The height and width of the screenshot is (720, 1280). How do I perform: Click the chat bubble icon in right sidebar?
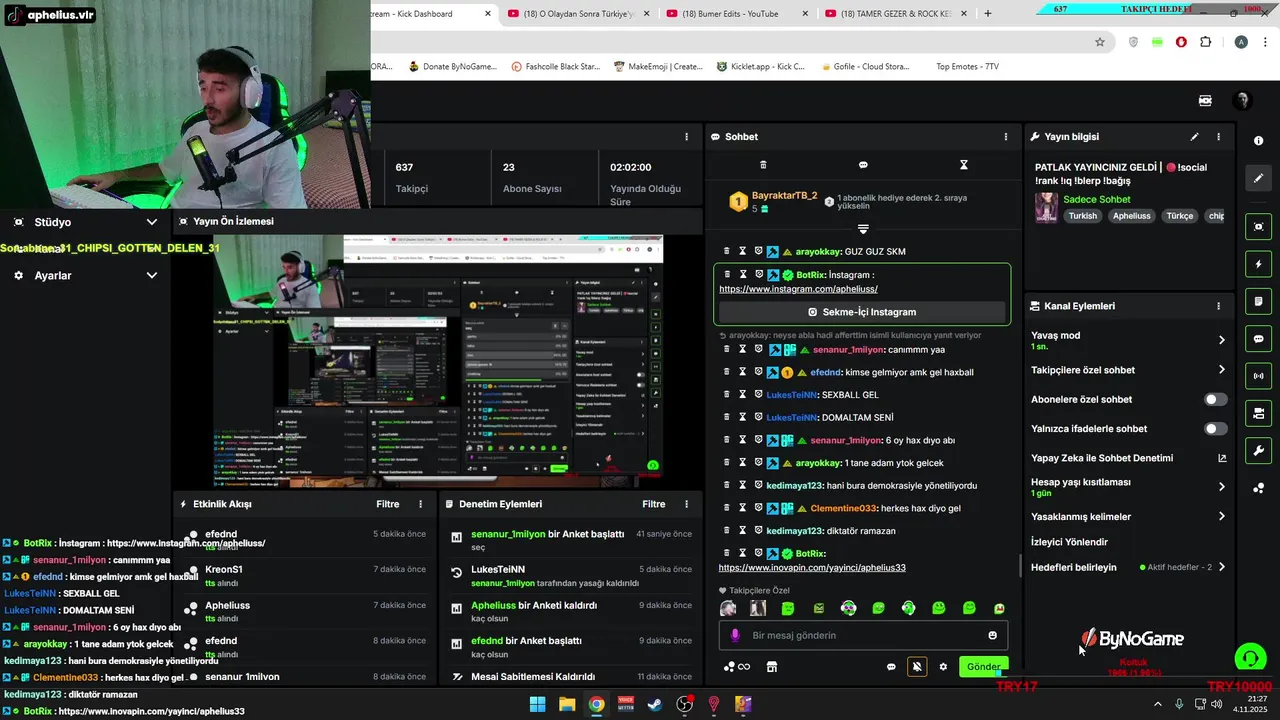[x=1259, y=339]
